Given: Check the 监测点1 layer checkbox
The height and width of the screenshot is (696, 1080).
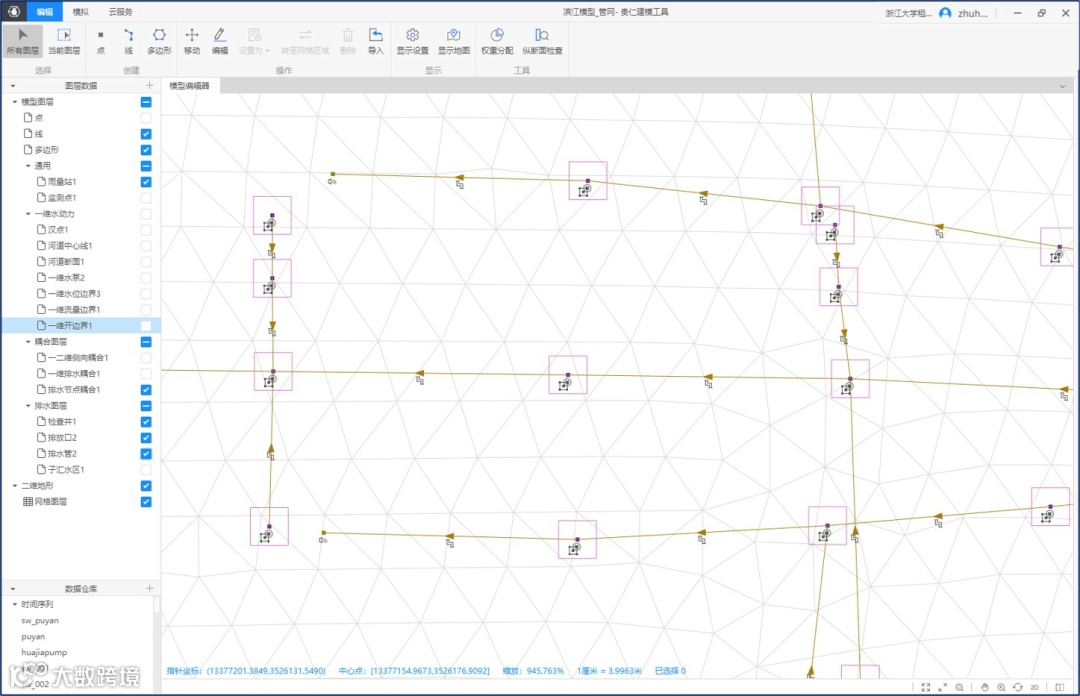Looking at the screenshot, I should point(146,198).
